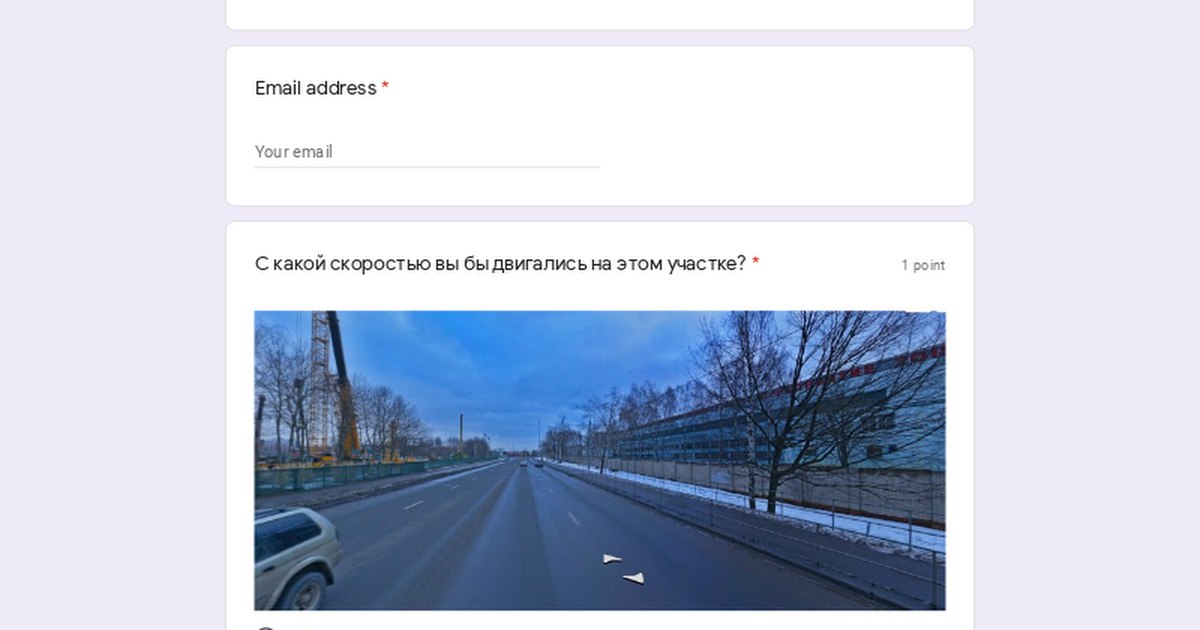Click the lower white navigation arrow on the road

633,577
